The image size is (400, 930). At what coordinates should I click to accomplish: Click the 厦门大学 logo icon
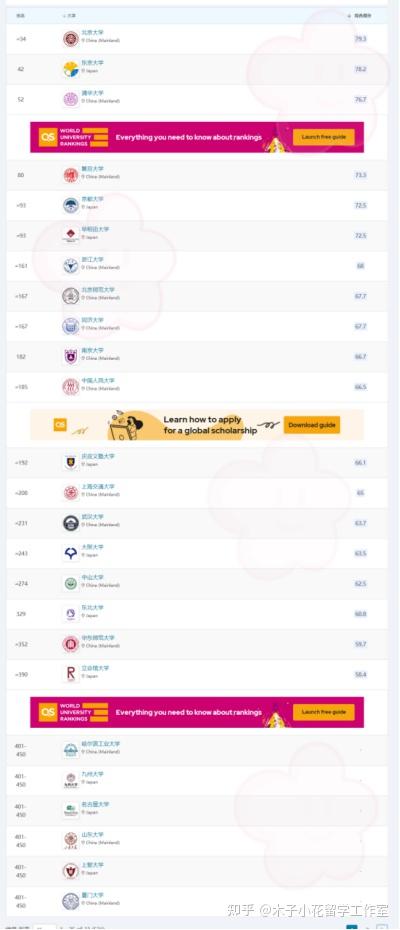[71, 902]
